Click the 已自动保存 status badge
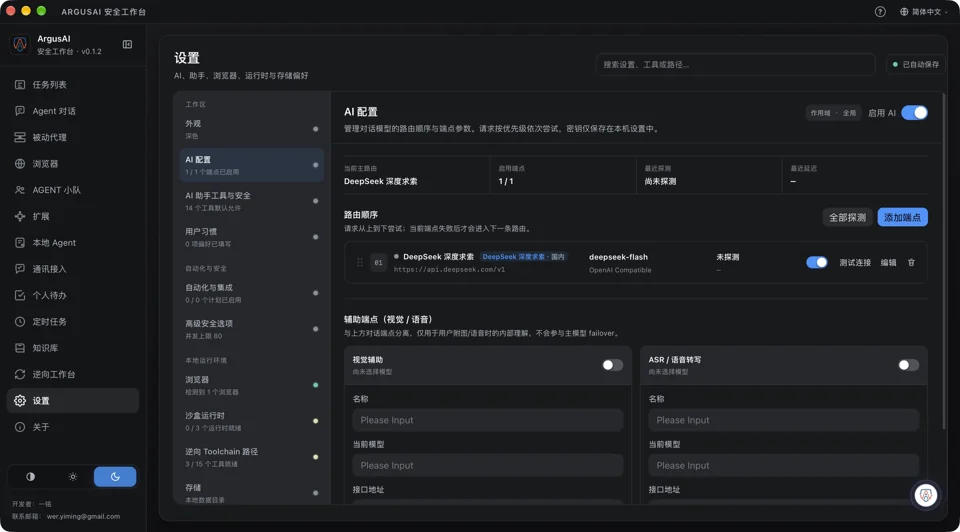Image resolution: width=960 pixels, height=532 pixels. [x=916, y=64]
